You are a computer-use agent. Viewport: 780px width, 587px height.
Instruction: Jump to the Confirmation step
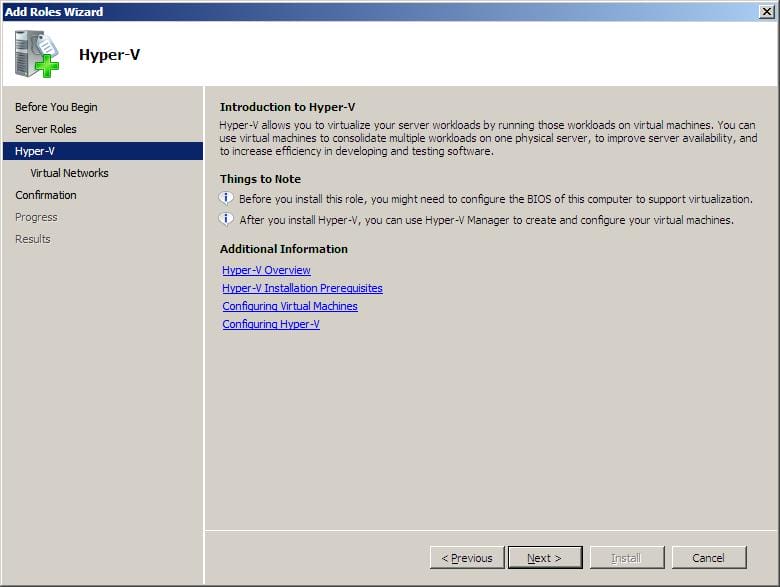click(46, 195)
